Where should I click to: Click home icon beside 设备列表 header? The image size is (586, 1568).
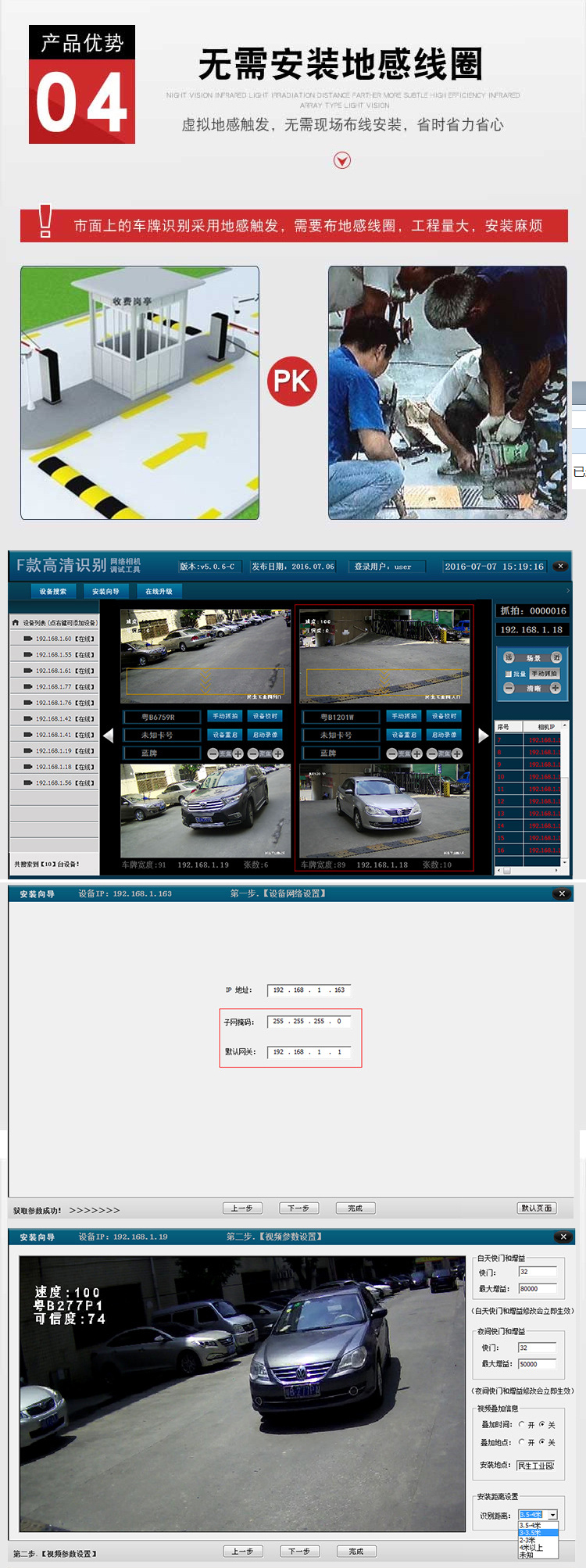16,623
